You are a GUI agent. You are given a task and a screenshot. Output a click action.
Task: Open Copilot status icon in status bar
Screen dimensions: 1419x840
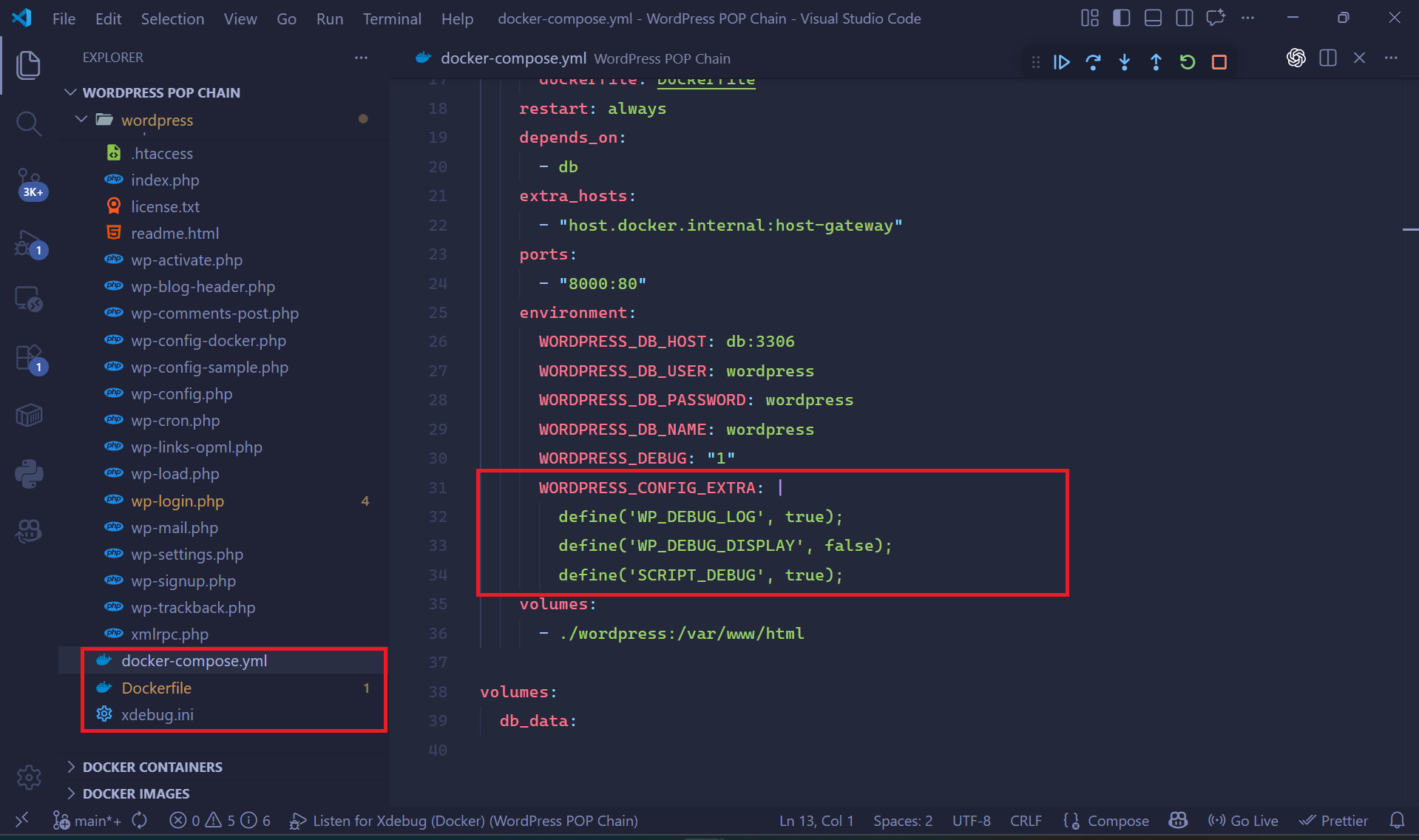pos(1178,821)
